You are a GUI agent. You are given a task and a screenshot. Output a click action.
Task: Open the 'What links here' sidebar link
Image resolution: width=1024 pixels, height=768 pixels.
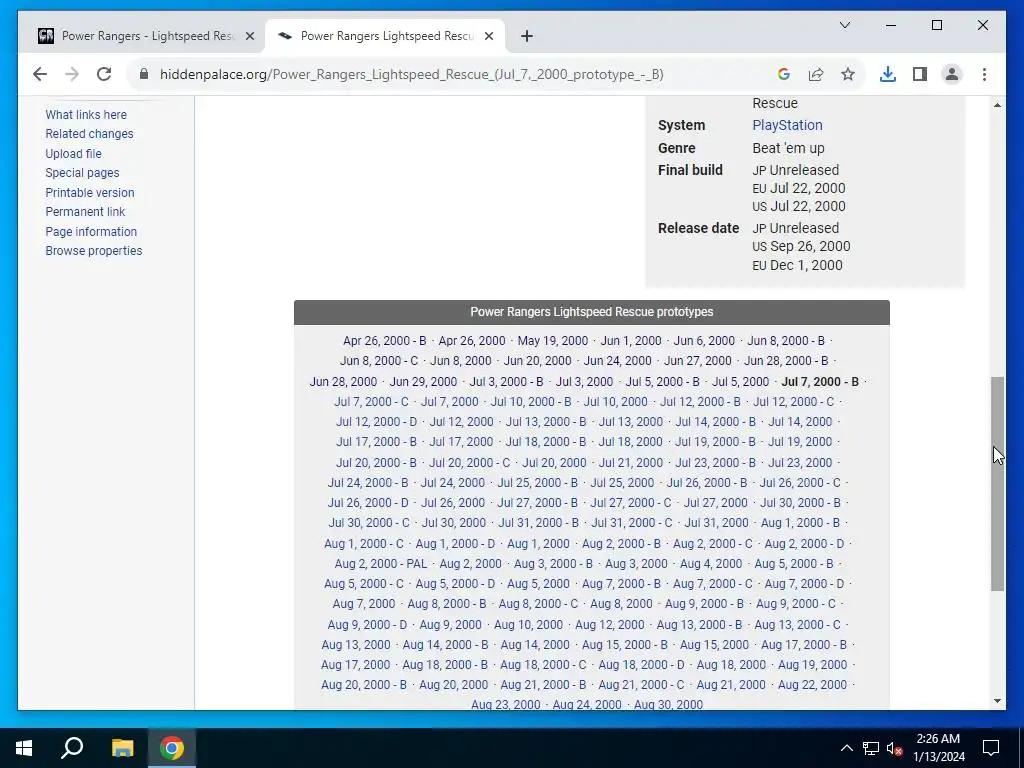click(86, 114)
